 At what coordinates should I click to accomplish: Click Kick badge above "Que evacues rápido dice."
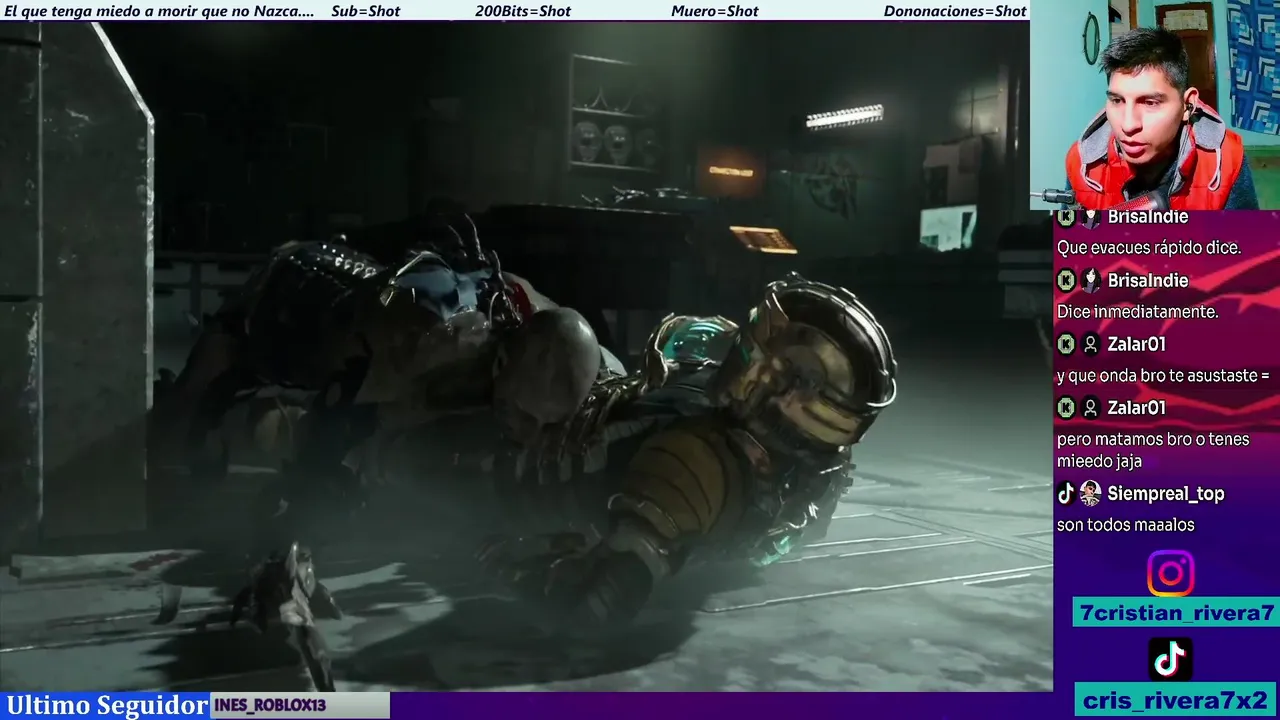(1066, 217)
